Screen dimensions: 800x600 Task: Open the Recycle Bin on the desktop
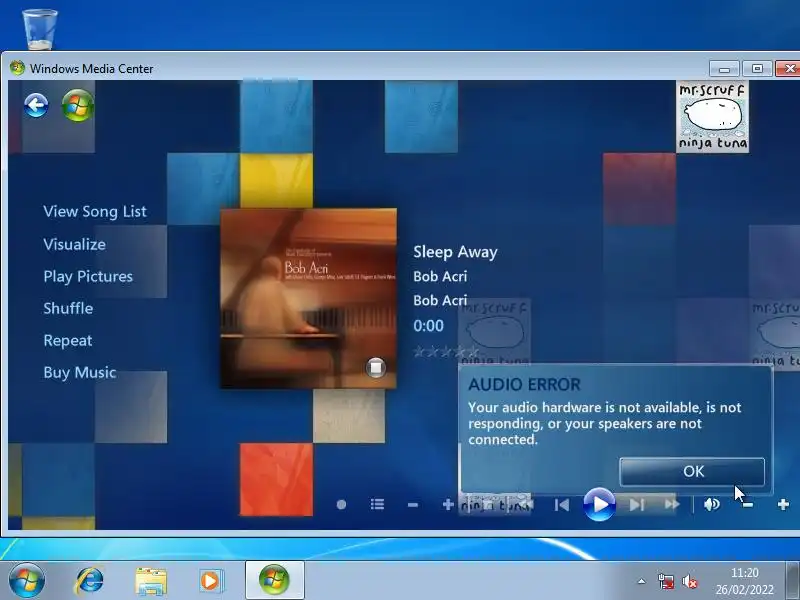click(x=39, y=29)
